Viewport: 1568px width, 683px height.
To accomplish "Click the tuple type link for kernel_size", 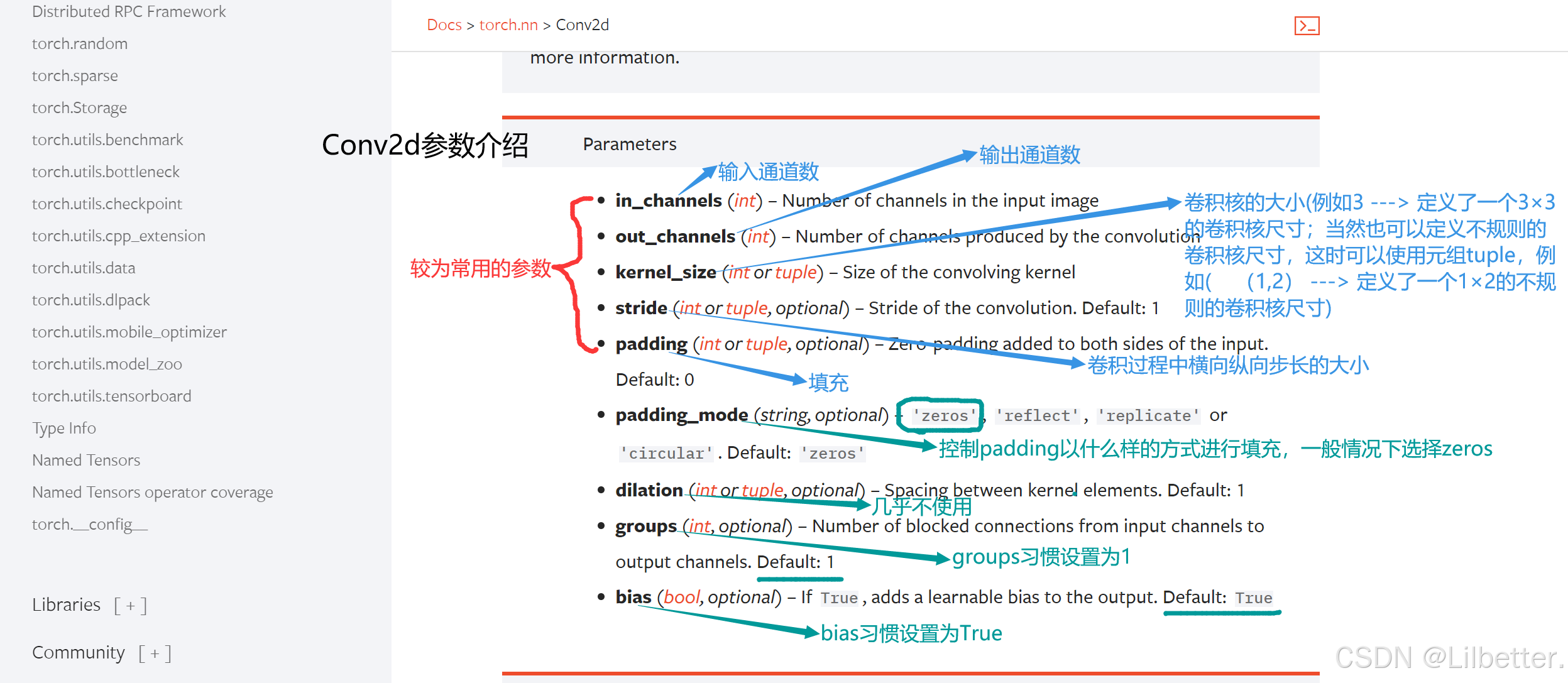I will coord(795,272).
